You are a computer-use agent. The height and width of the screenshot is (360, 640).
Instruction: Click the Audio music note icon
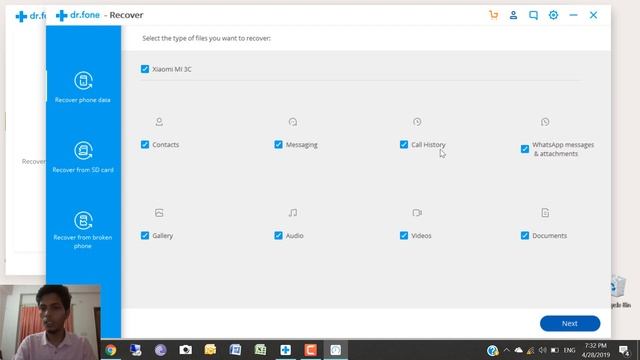[x=293, y=213]
